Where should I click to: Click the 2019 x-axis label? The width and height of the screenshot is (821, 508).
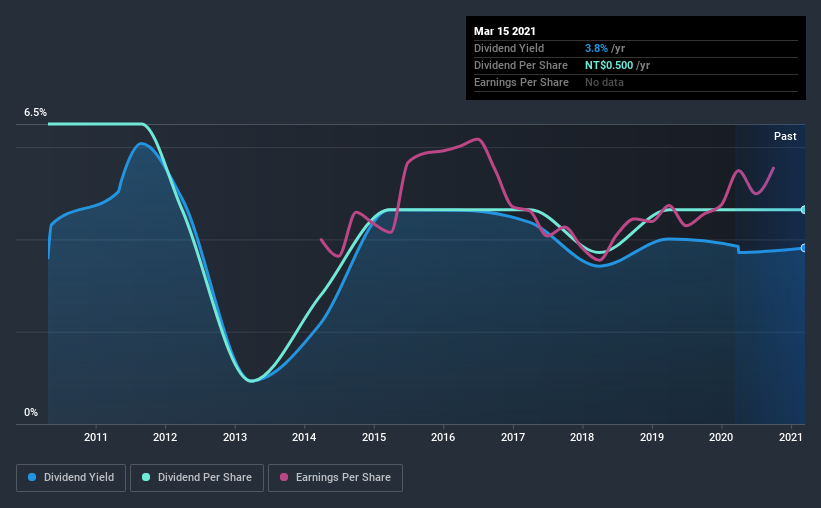click(x=652, y=437)
